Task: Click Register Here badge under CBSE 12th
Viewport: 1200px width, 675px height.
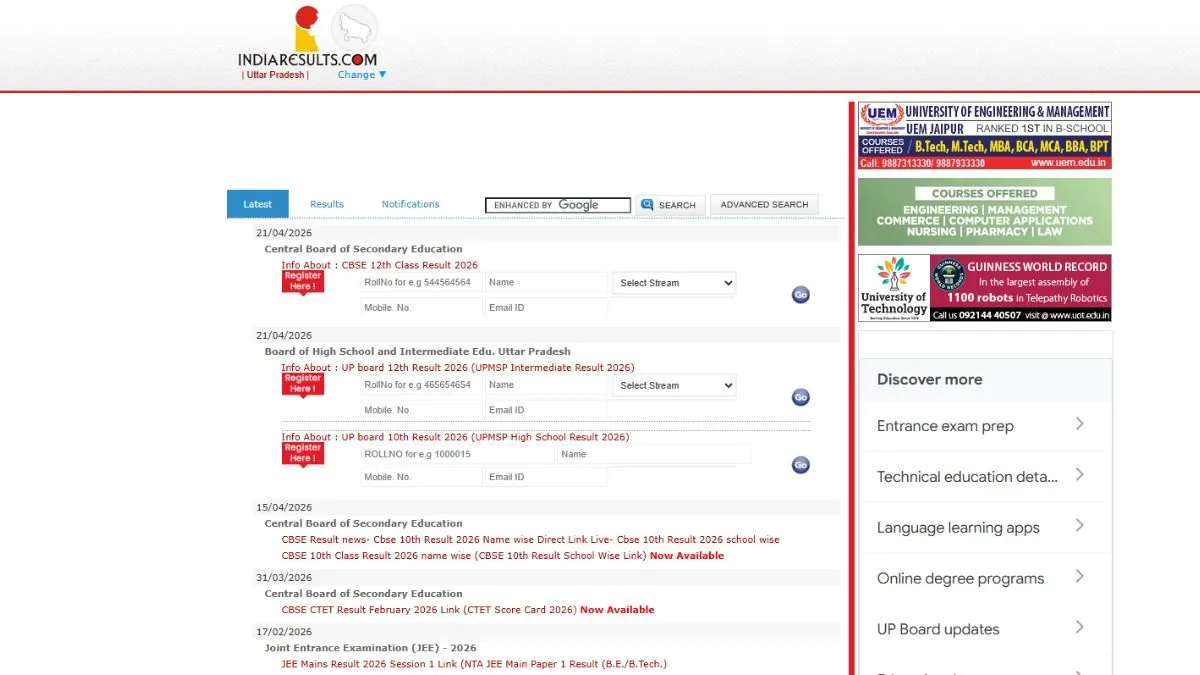Action: coord(302,281)
